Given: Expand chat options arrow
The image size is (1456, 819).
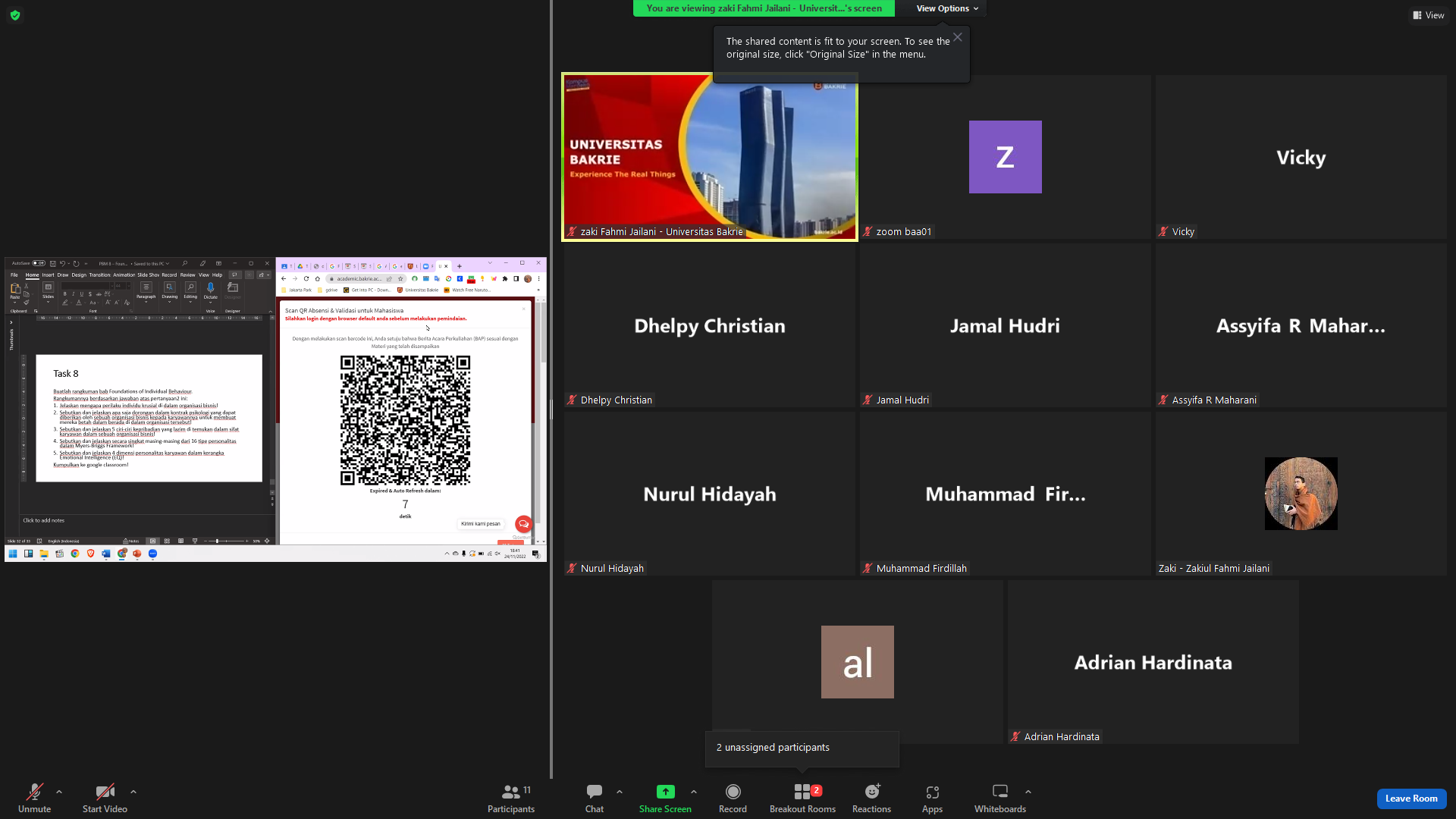Looking at the screenshot, I should click(x=620, y=792).
